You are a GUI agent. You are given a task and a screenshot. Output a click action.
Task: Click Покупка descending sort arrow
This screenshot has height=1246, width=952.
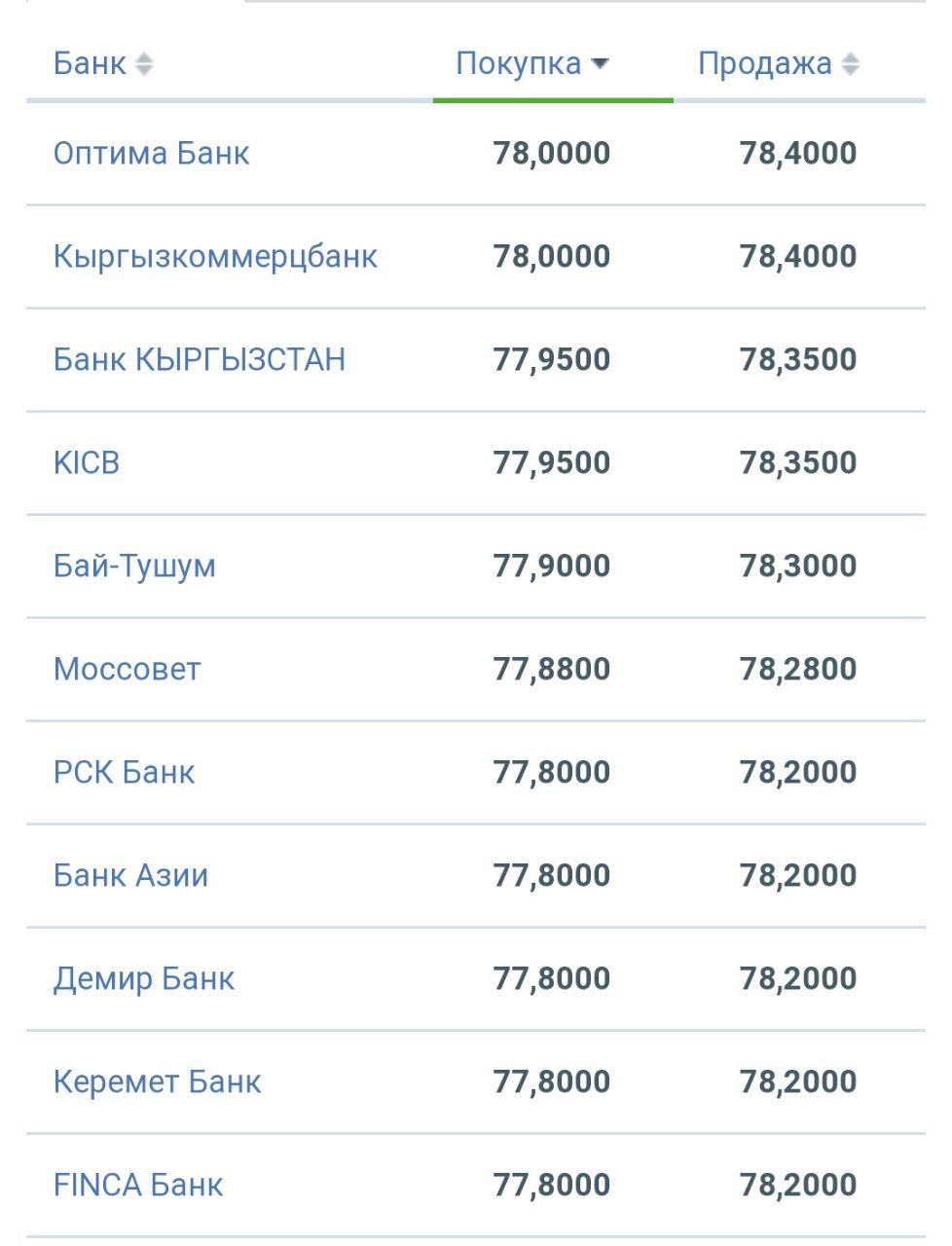click(x=600, y=64)
